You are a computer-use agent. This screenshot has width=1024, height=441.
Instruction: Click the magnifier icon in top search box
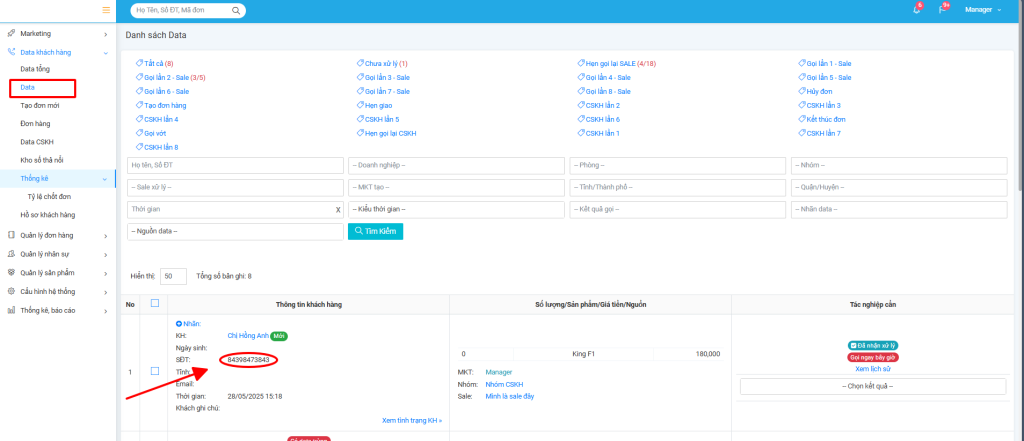(x=236, y=11)
